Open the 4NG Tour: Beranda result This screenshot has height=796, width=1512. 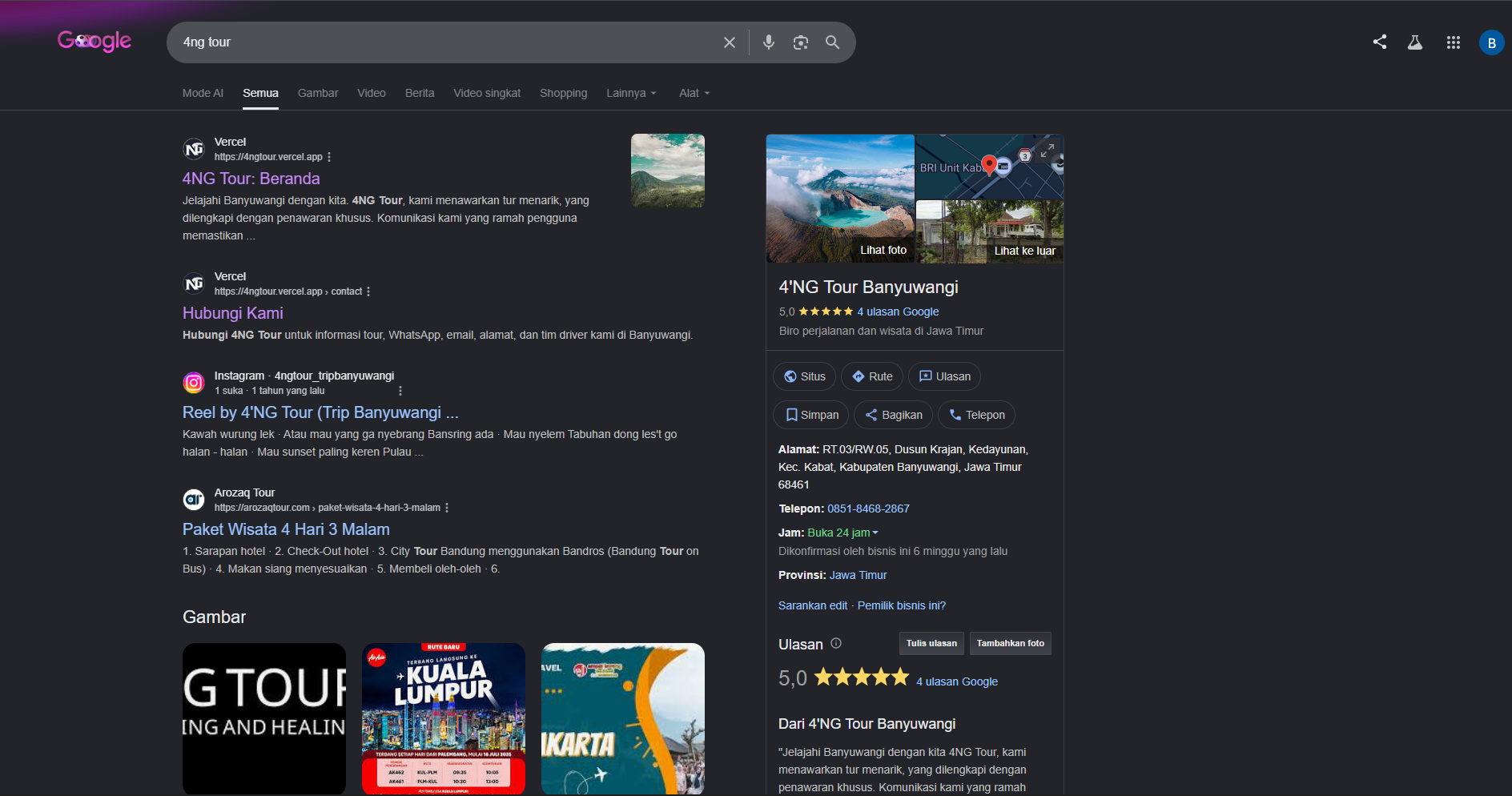click(x=251, y=179)
